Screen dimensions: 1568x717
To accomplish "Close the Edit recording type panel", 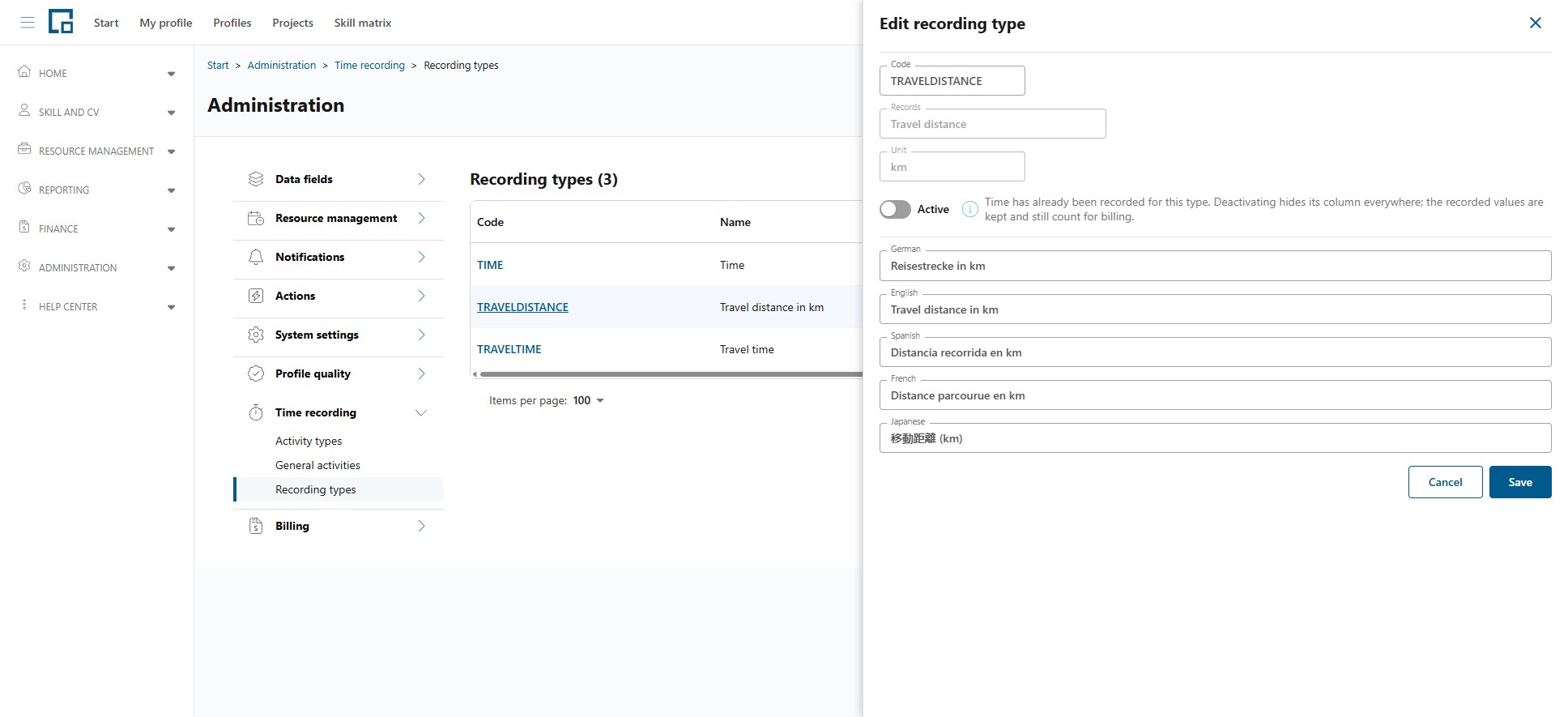I will pyautogui.click(x=1536, y=23).
